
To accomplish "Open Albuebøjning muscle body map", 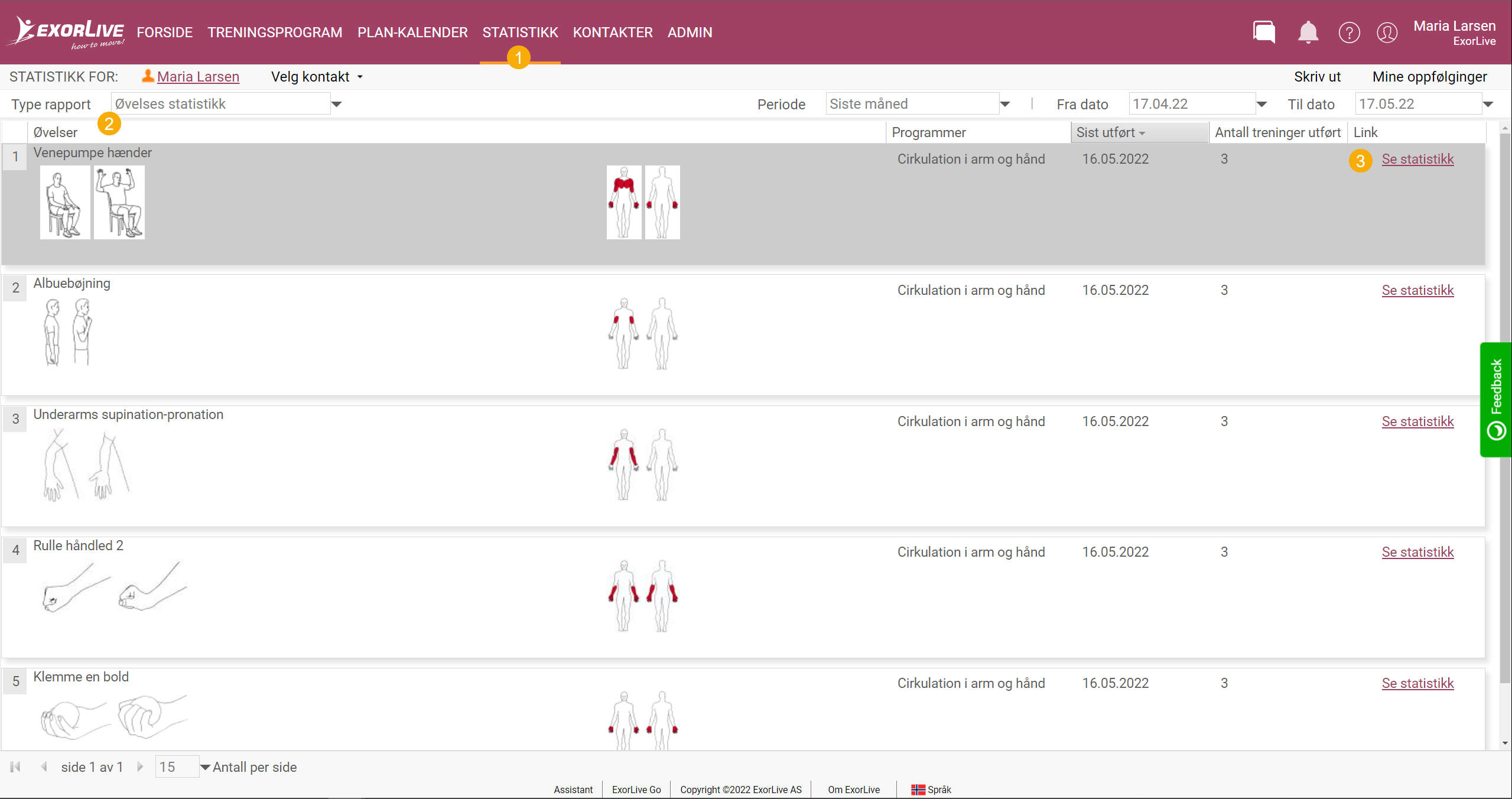I will coord(643,333).
